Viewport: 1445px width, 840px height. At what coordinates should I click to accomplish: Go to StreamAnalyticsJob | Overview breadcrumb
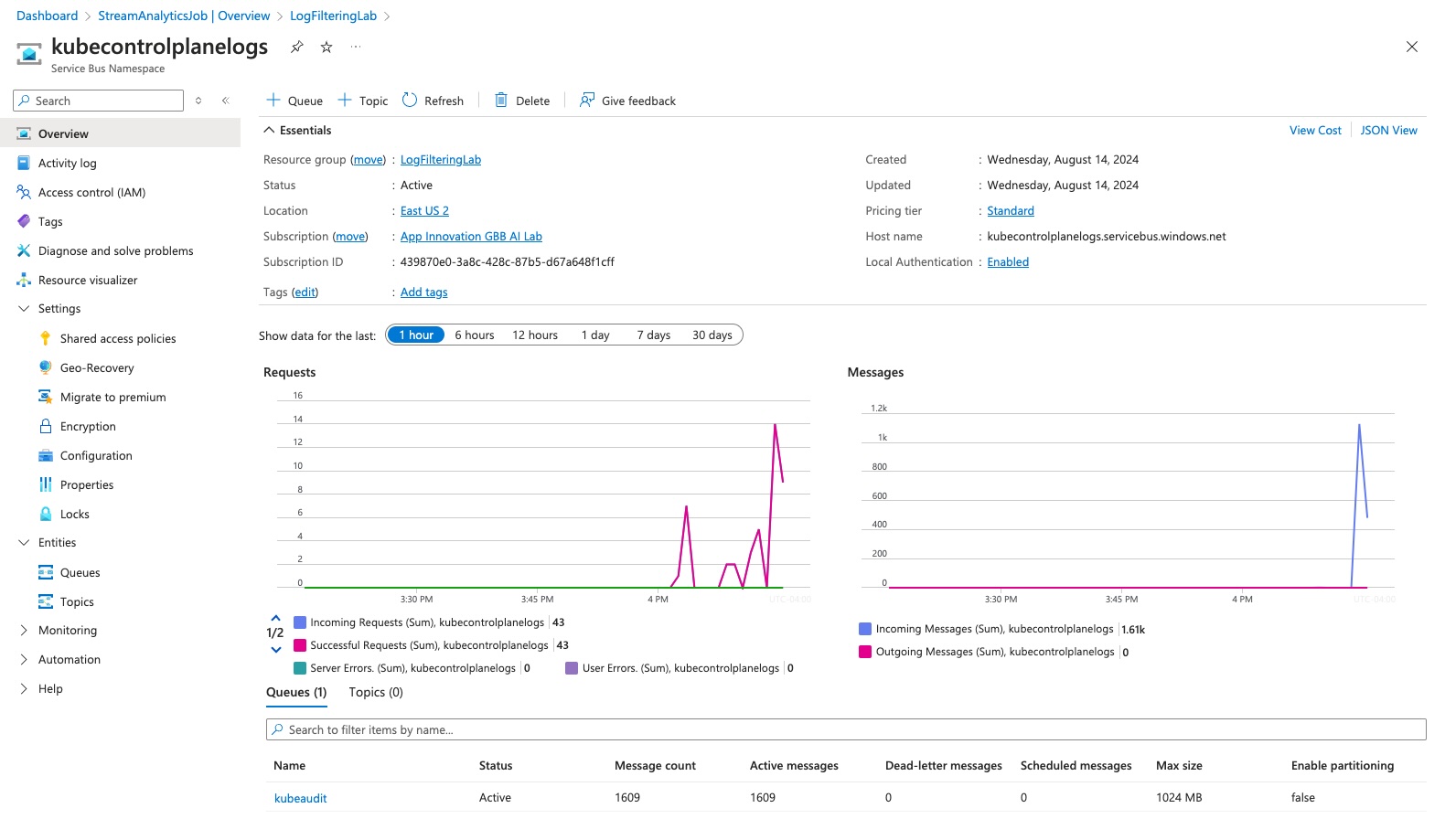[184, 16]
